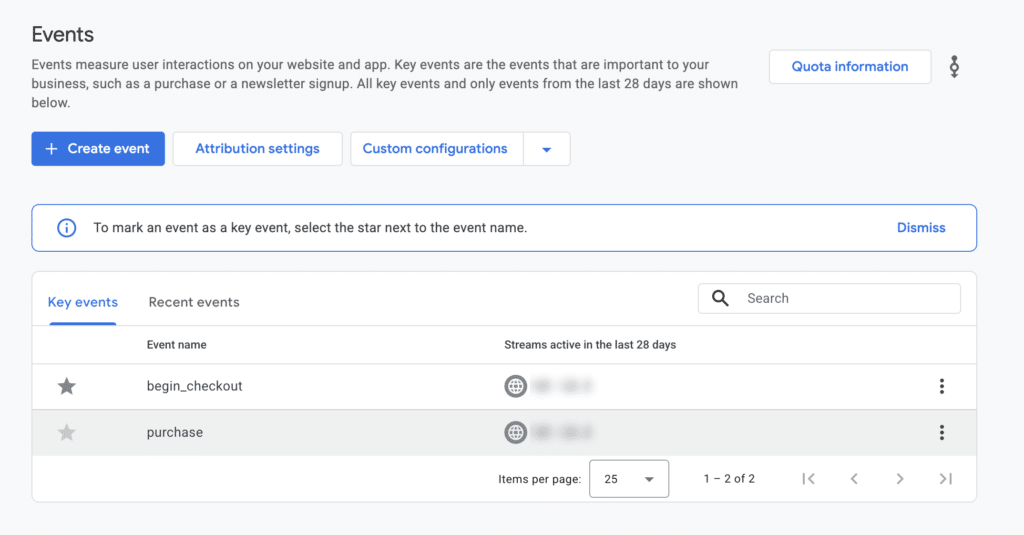The height and width of the screenshot is (535, 1024).
Task: Click the Events page heading
Action: (x=63, y=35)
